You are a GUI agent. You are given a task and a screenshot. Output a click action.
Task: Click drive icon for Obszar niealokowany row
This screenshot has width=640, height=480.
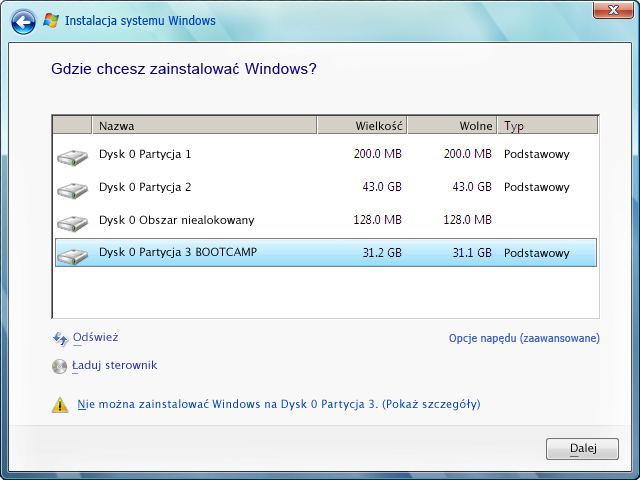[72, 223]
